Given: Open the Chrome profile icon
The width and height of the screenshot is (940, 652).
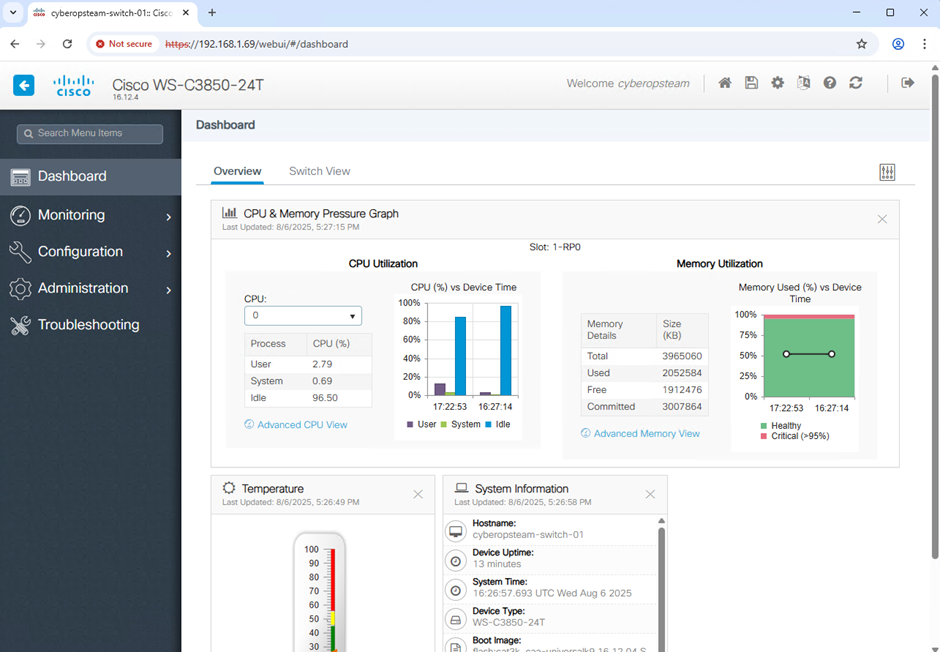Looking at the screenshot, I should click(898, 44).
